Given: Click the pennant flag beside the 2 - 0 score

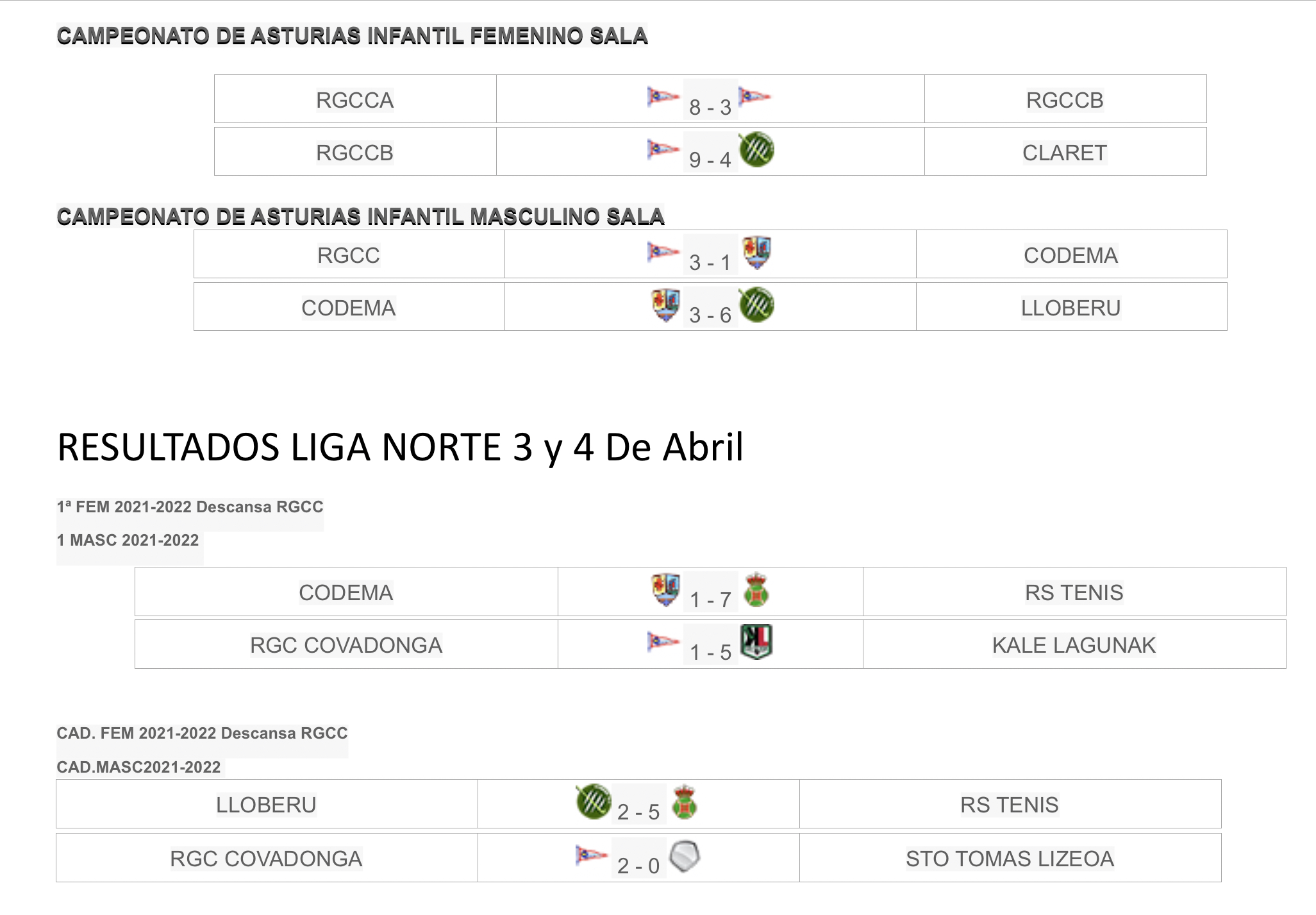Looking at the screenshot, I should coord(591,855).
